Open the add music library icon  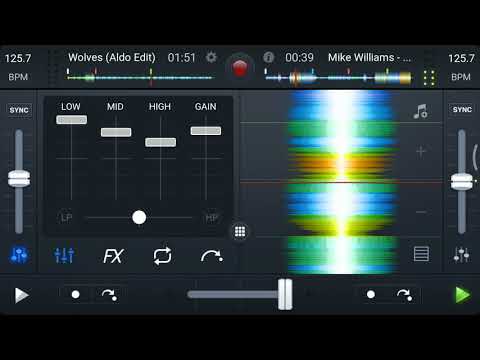[421, 111]
